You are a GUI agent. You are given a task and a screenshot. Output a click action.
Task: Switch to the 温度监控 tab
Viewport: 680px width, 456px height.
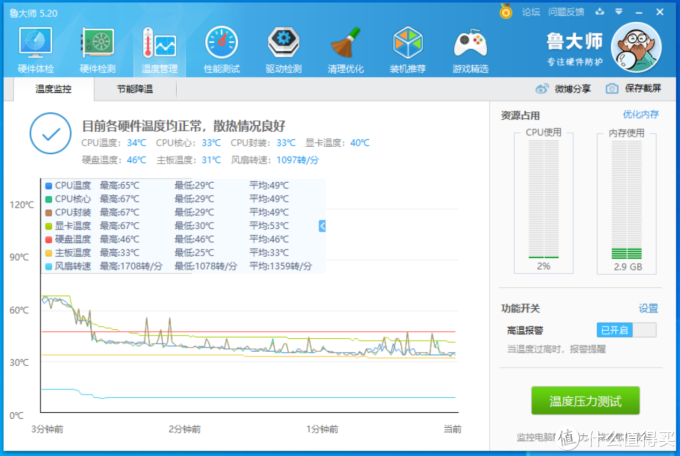coord(53,89)
